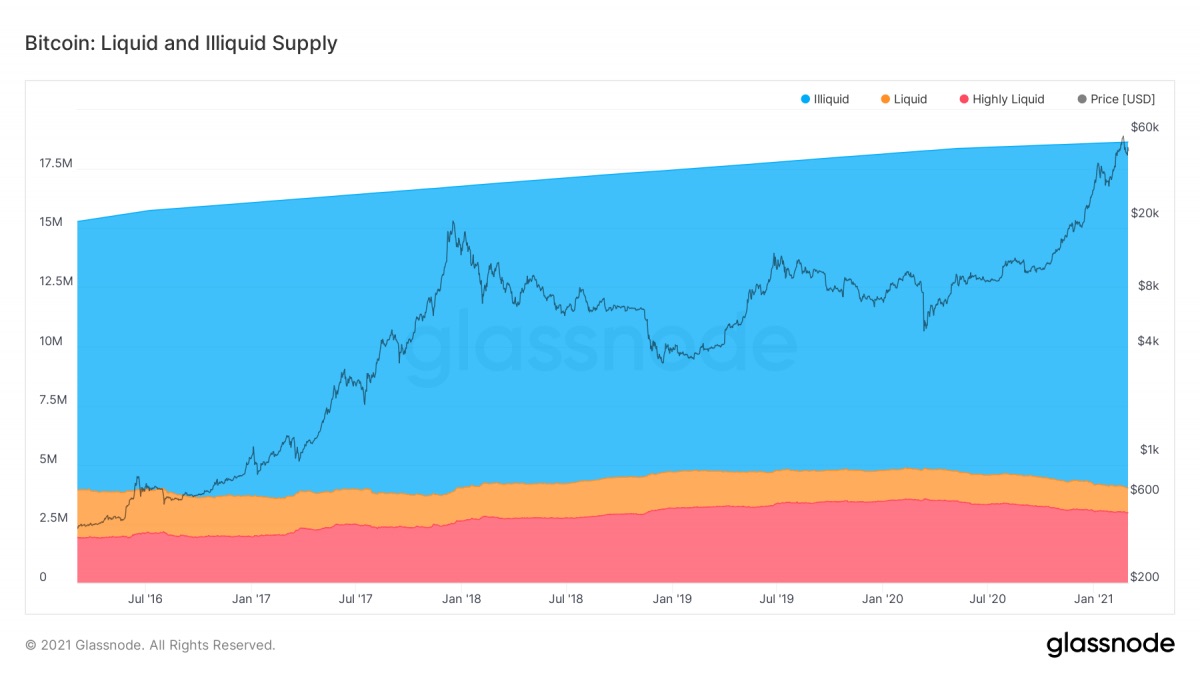The image size is (1200, 675).
Task: Click the blue Illiquid legend dot
Action: (806, 99)
